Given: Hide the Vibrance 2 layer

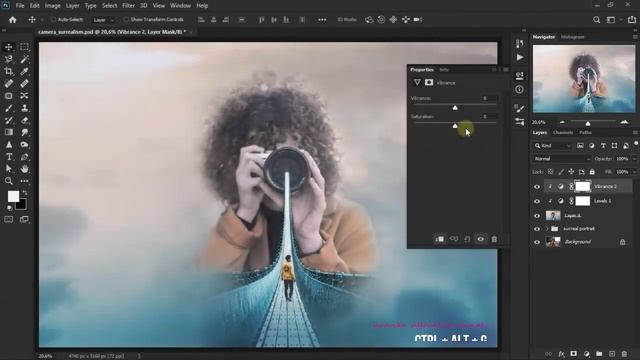Looking at the screenshot, I should (537, 187).
